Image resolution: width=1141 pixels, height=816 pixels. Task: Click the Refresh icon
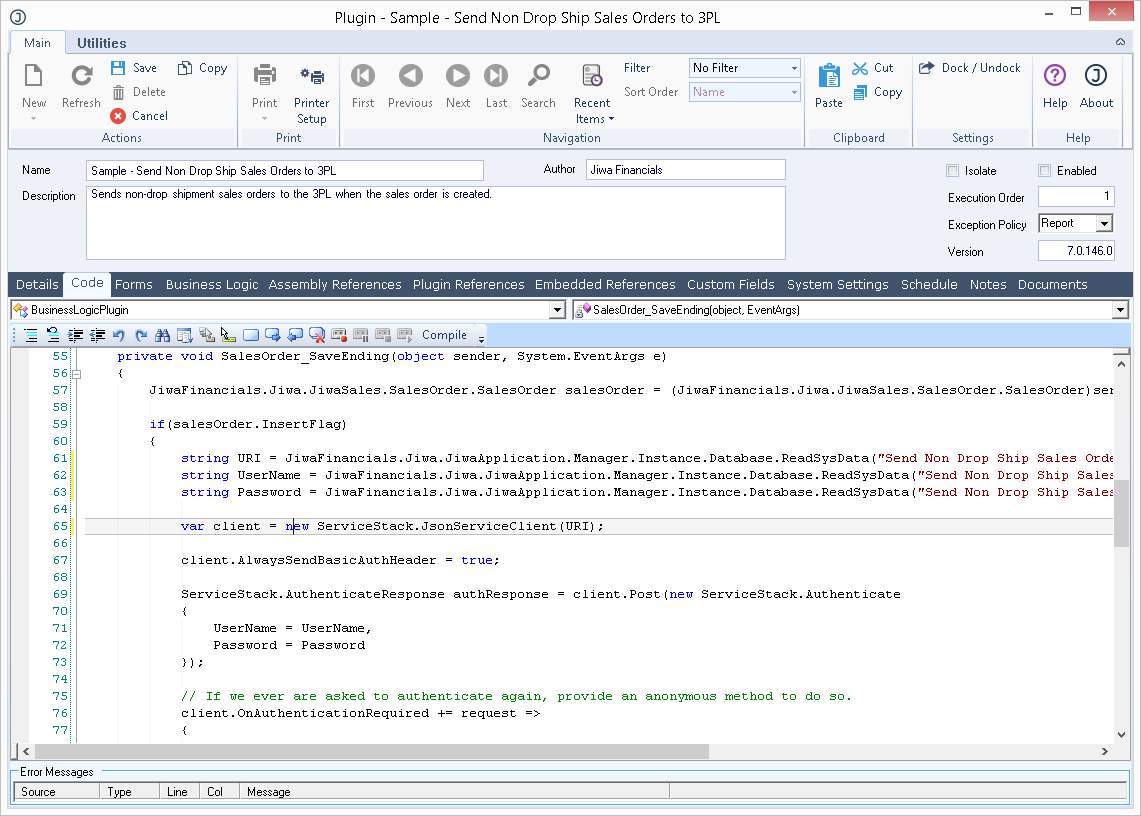81,76
